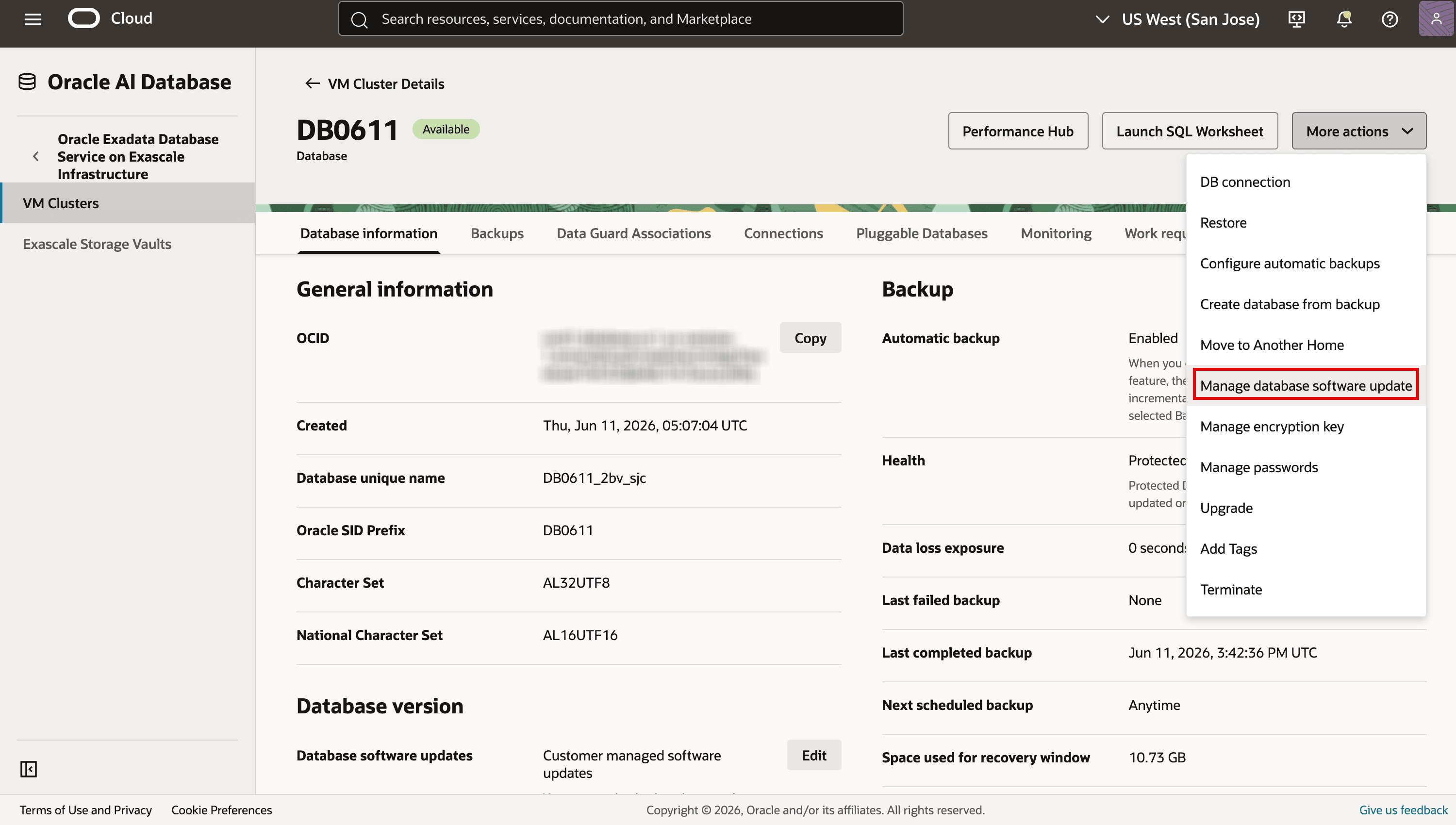Click the Oracle AI Database icon
The width and height of the screenshot is (1456, 825).
pos(27,82)
